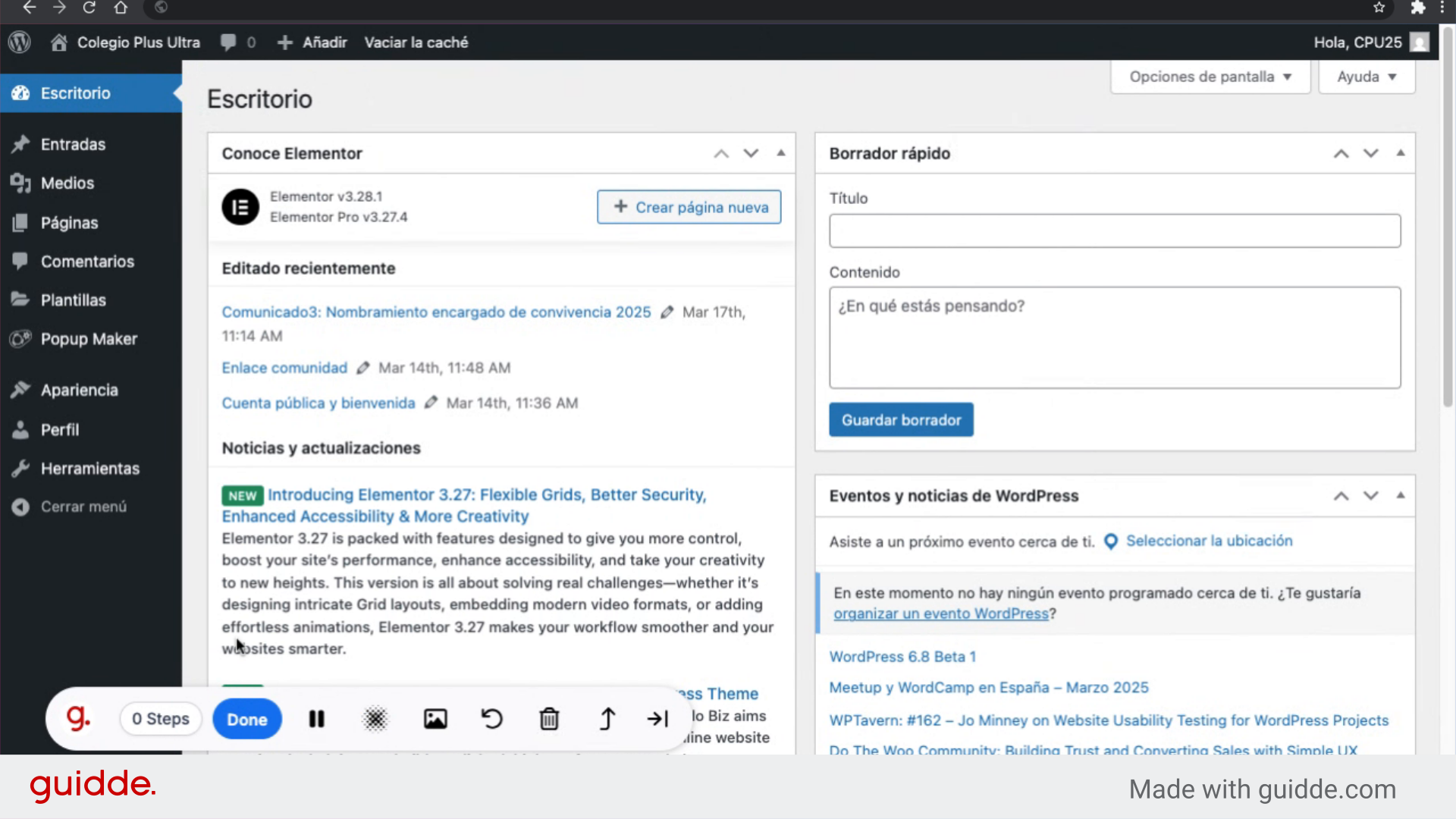Open the browser three-dot menu
Viewport: 1456px width, 819px height.
coord(1442,8)
